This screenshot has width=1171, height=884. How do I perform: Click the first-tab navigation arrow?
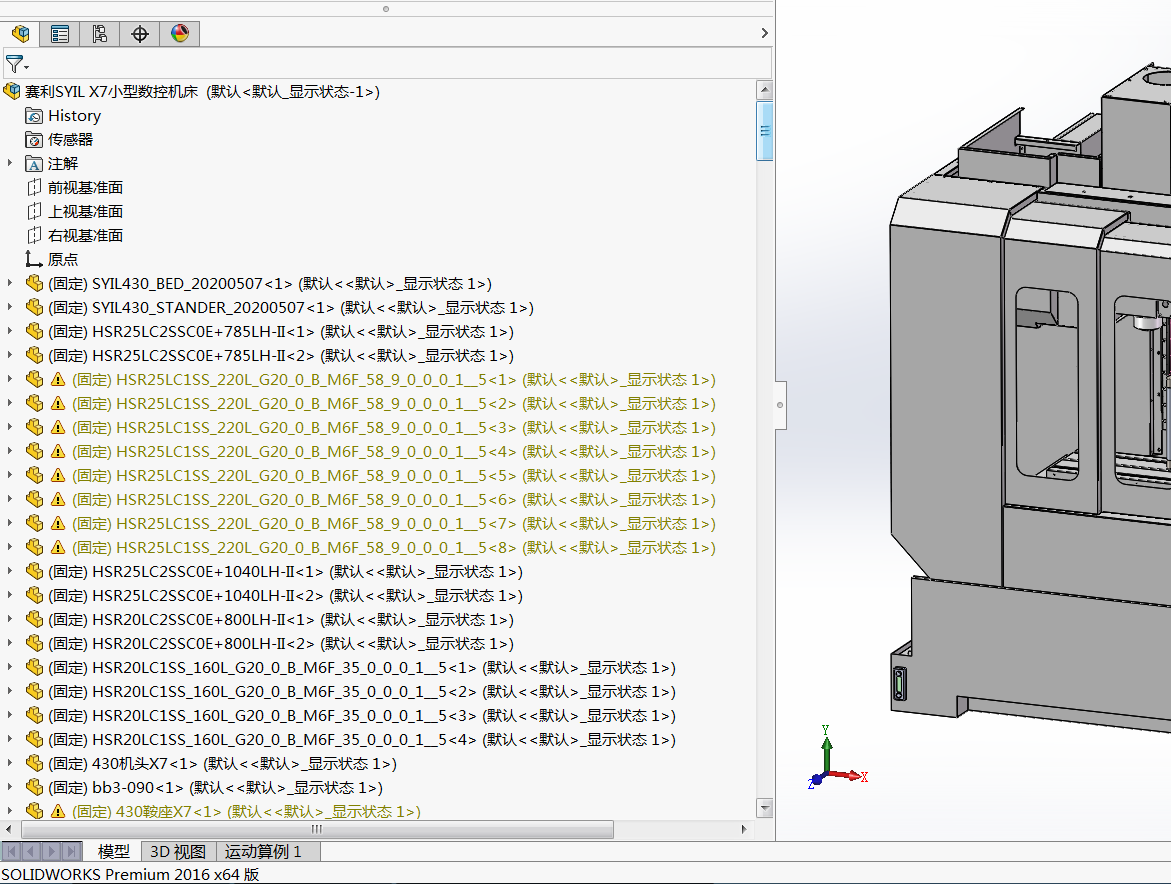coord(12,851)
